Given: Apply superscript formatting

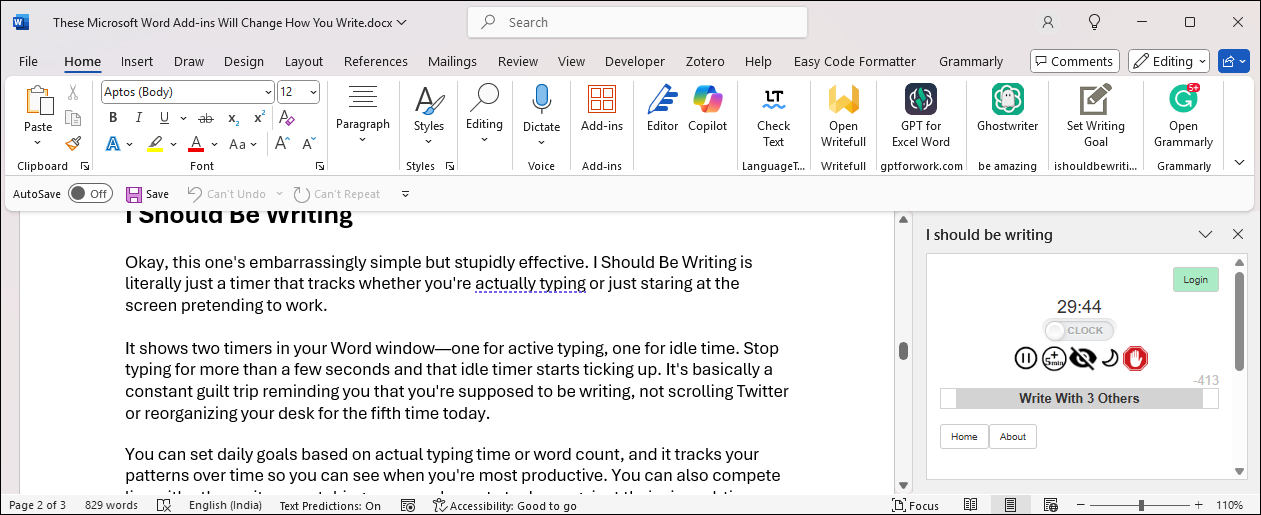Looking at the screenshot, I should click(259, 118).
